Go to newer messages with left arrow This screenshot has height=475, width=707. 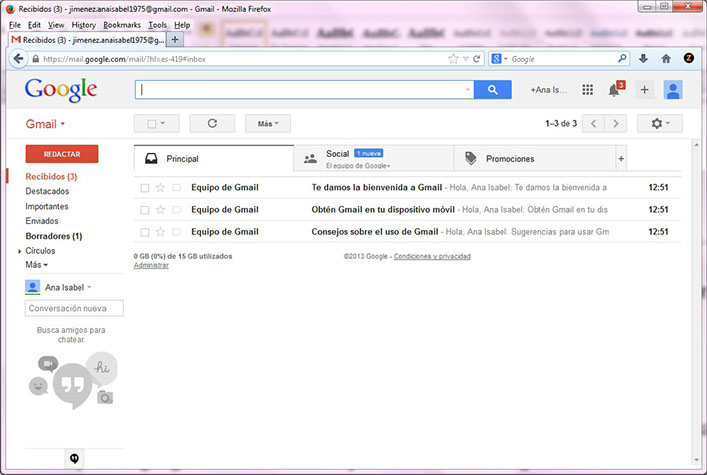click(x=593, y=124)
